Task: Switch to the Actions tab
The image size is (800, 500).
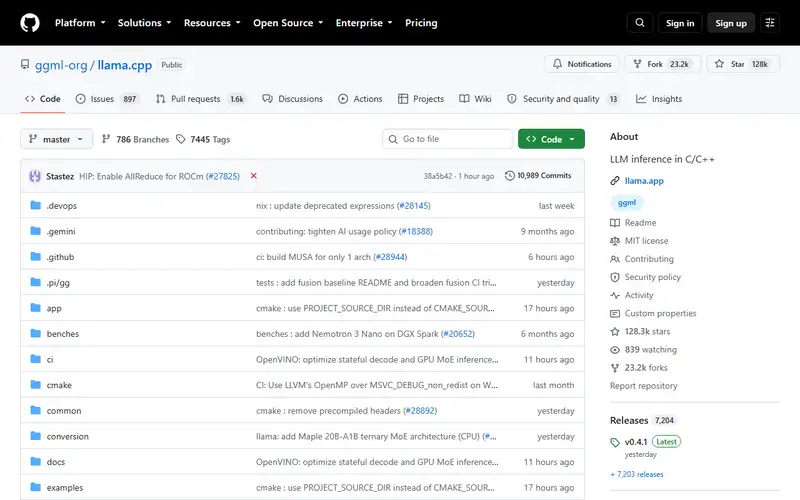Action: coord(360,99)
